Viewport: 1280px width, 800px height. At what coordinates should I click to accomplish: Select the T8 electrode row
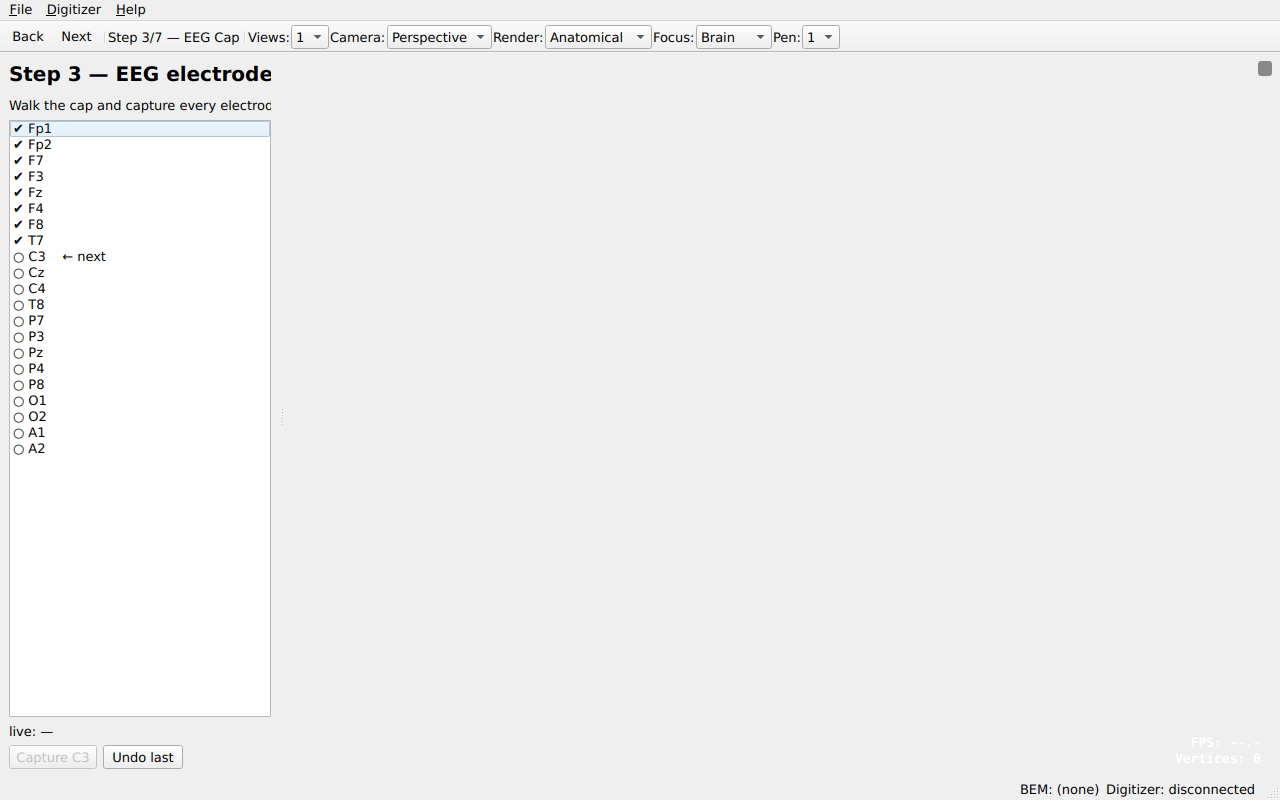point(140,305)
